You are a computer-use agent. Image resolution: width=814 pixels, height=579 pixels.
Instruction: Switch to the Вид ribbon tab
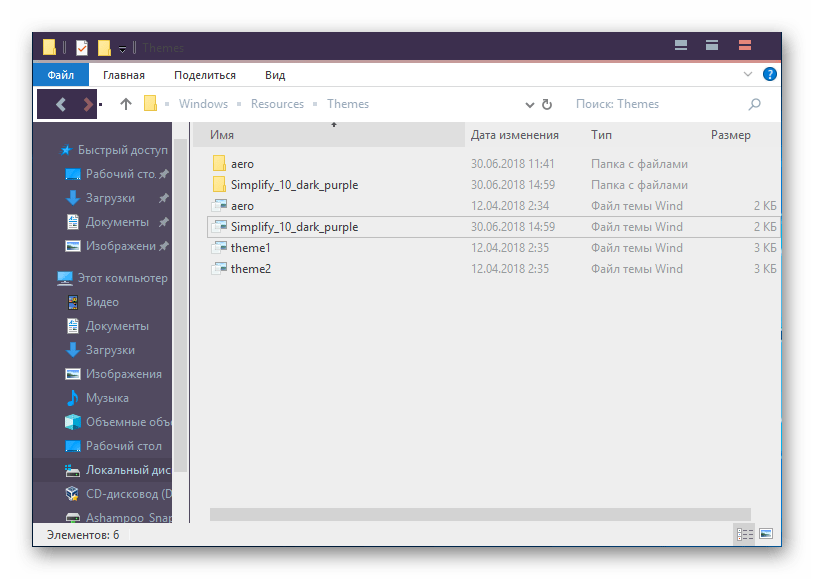click(x=275, y=75)
